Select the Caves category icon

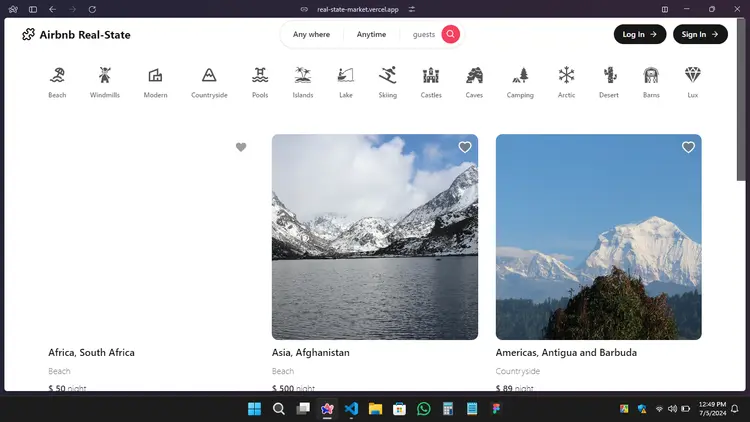474,75
